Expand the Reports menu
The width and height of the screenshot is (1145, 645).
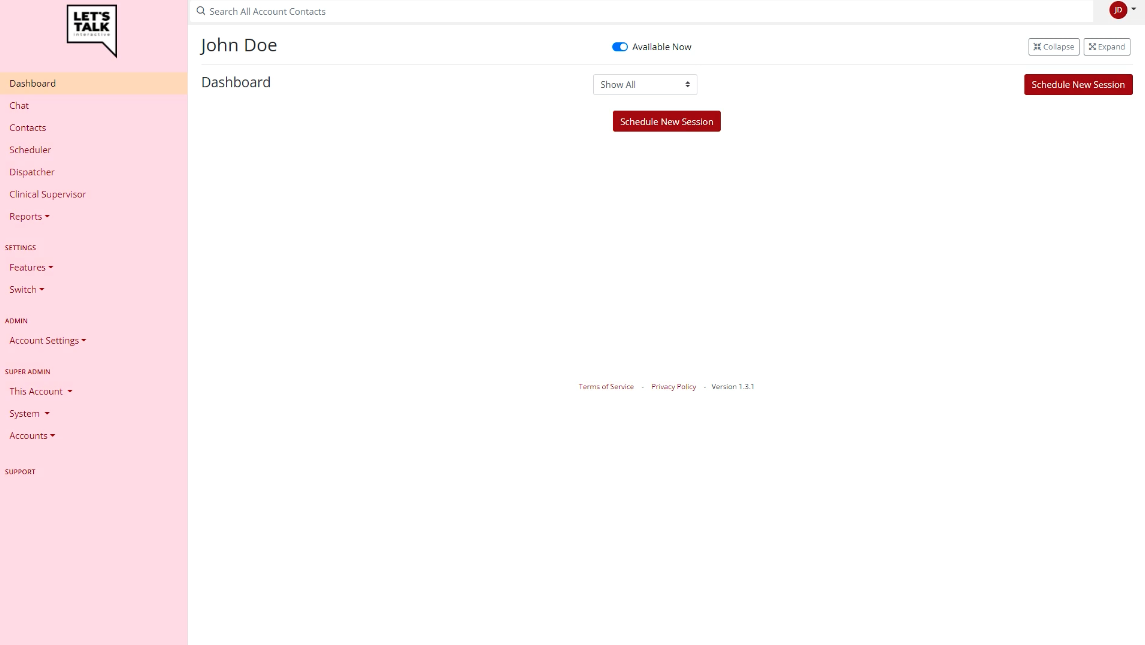click(29, 216)
